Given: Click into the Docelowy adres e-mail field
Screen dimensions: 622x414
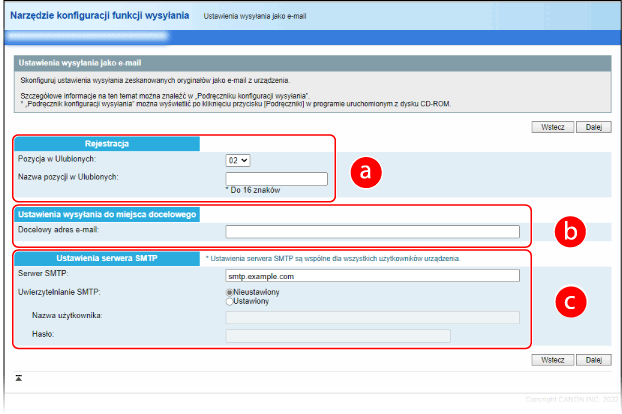Looking at the screenshot, I should pyautogui.click(x=372, y=231).
